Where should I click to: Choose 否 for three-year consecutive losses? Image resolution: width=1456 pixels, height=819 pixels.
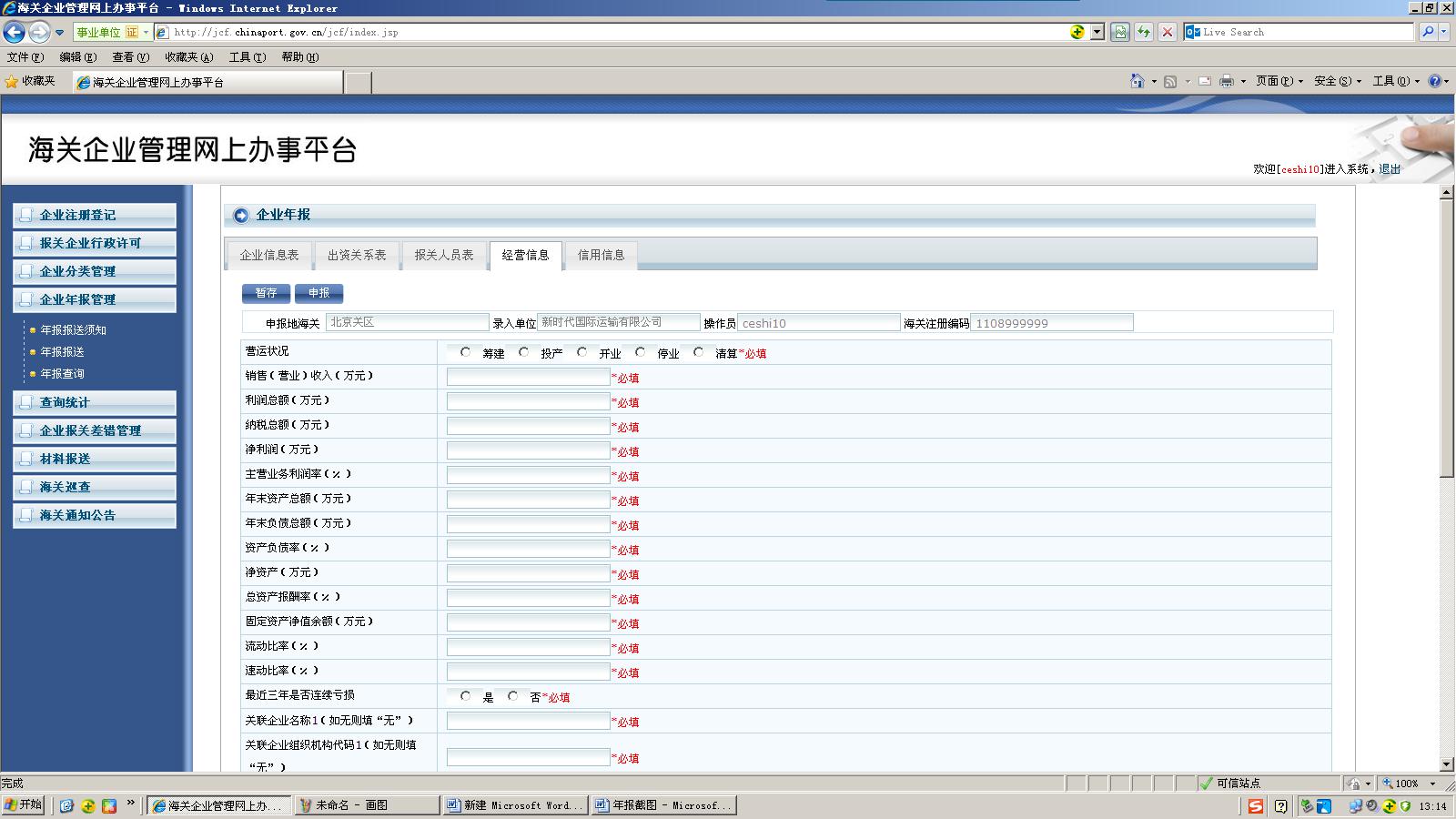point(513,696)
